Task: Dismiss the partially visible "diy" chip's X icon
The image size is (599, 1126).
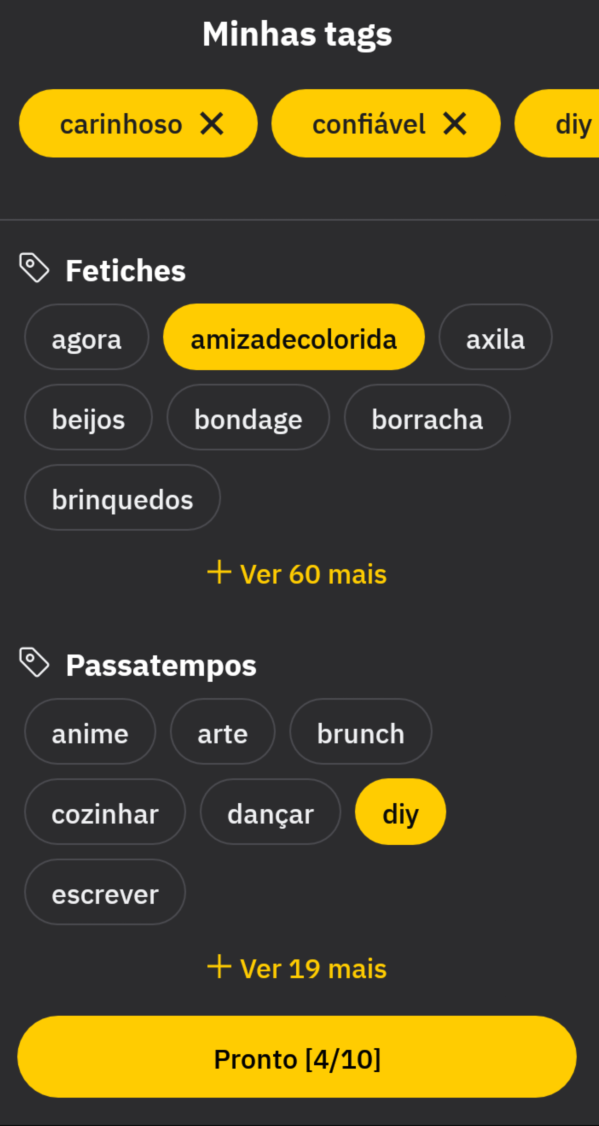Action: tap(596, 124)
